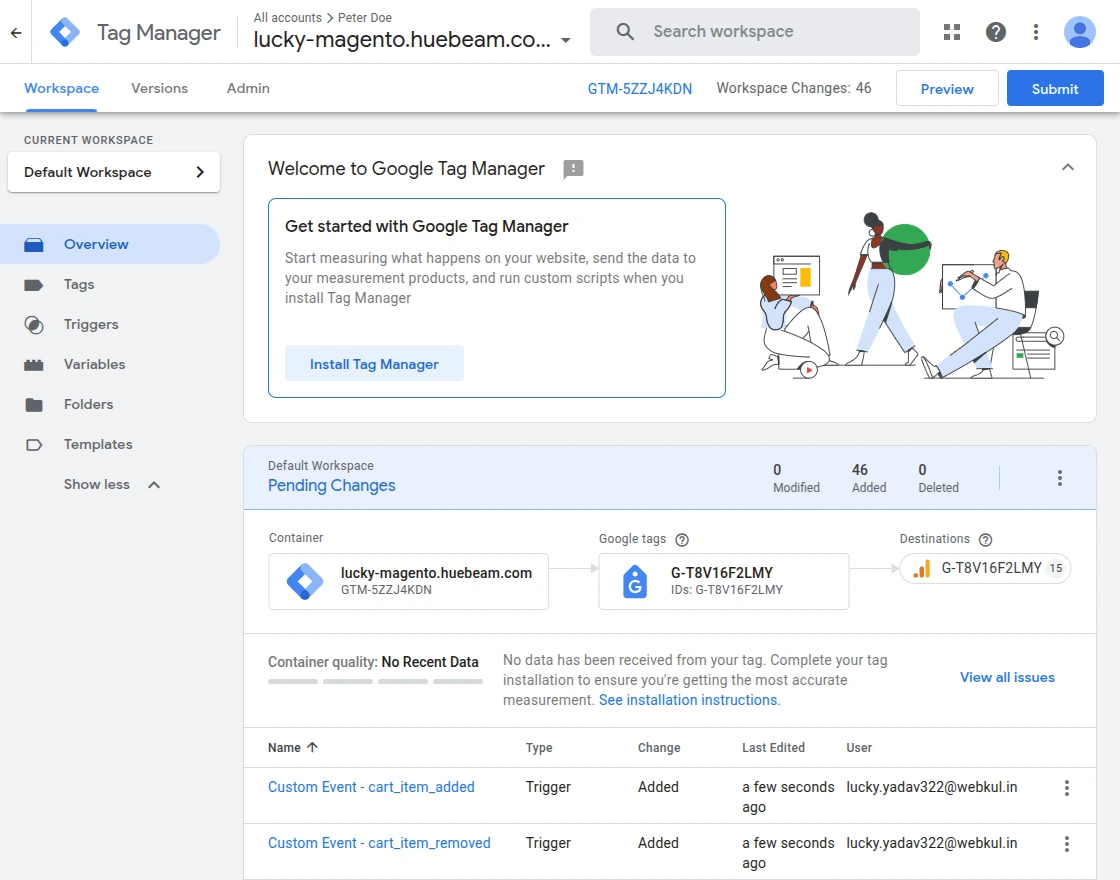Open Variables in the sidebar
The width and height of the screenshot is (1120, 880).
[x=110, y=364]
